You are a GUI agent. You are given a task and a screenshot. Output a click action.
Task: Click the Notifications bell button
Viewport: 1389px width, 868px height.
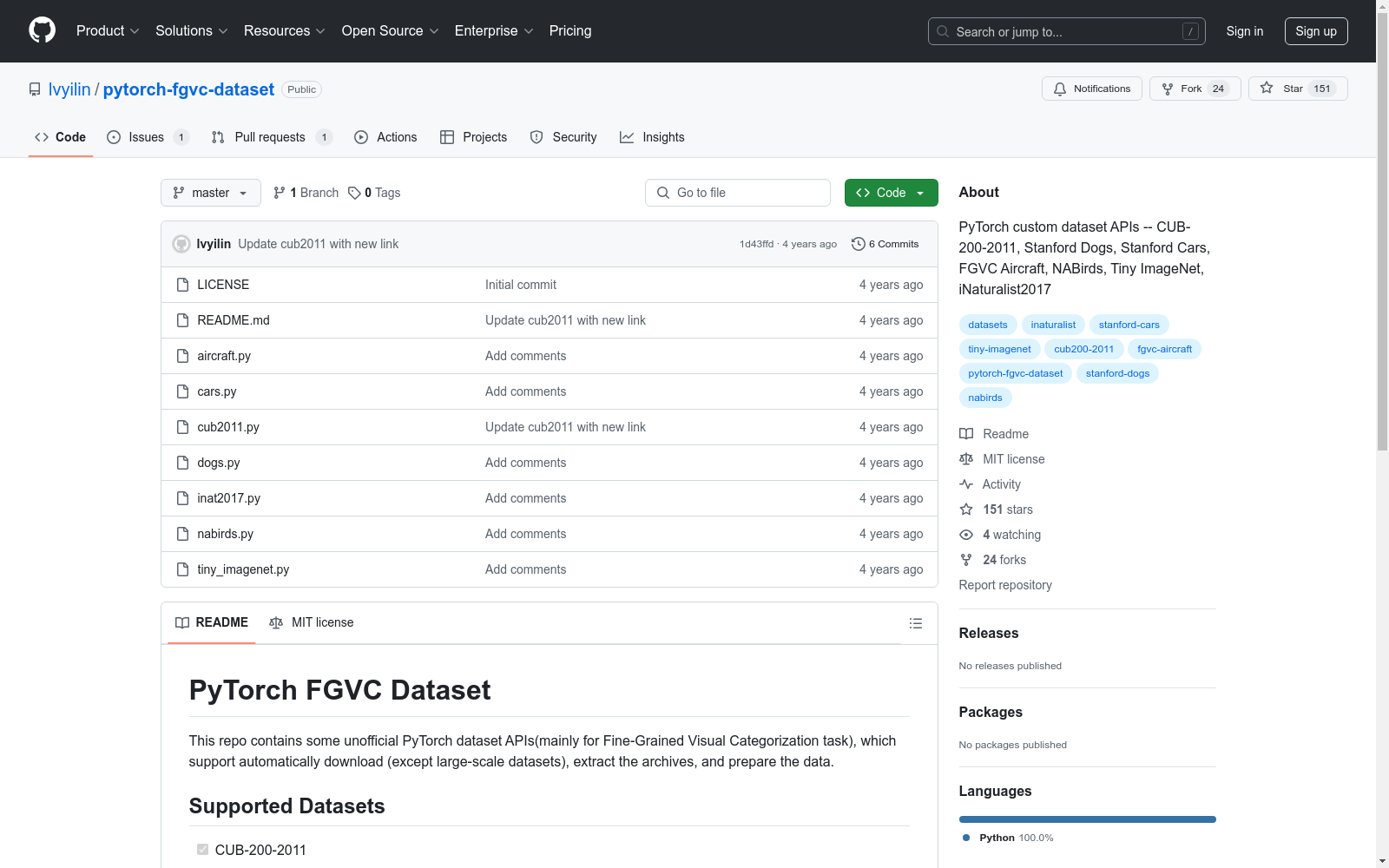[1092, 89]
